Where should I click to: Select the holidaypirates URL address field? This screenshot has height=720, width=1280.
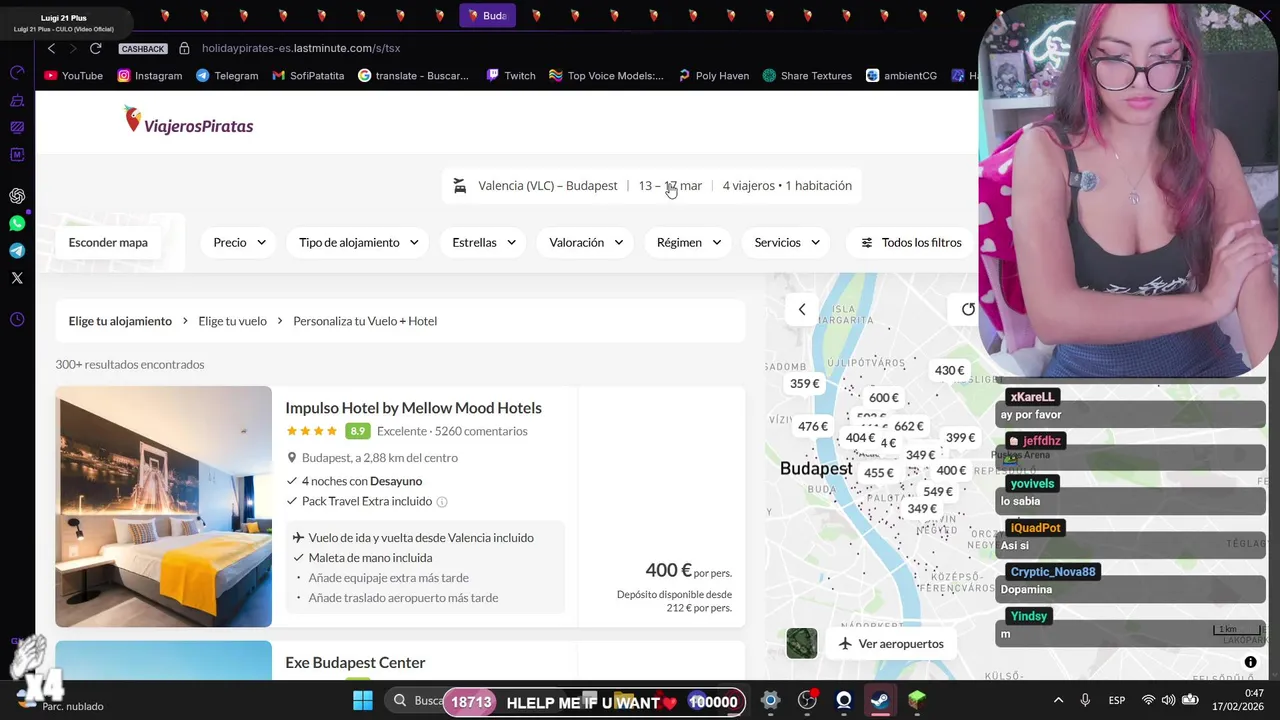pos(301,48)
